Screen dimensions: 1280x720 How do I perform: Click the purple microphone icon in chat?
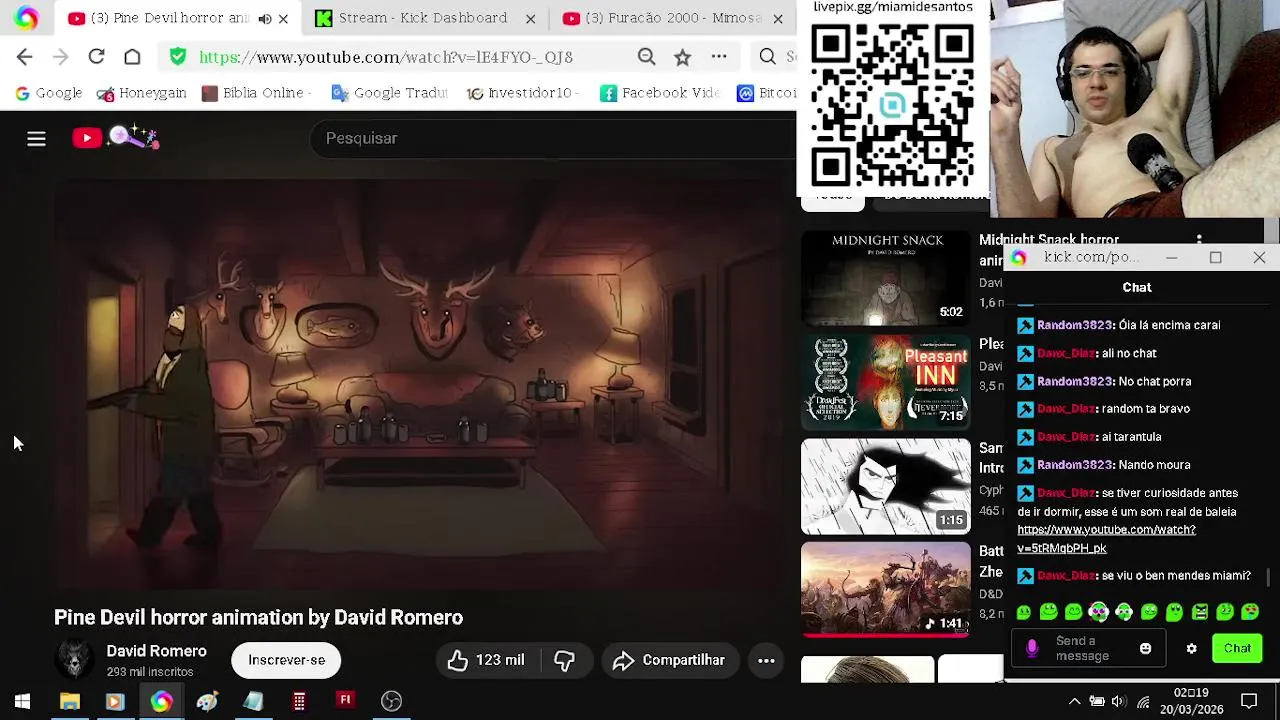tap(1032, 649)
